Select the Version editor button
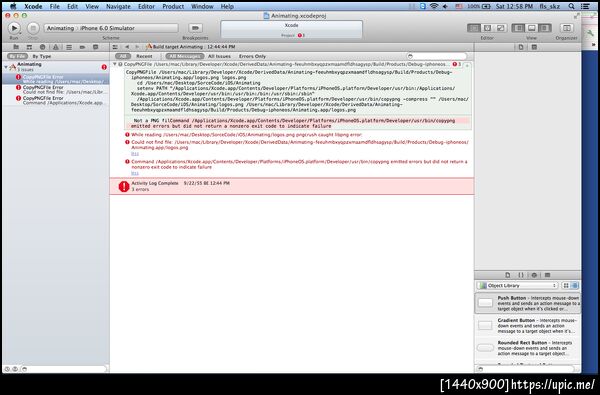The height and width of the screenshot is (395, 600). point(500,28)
